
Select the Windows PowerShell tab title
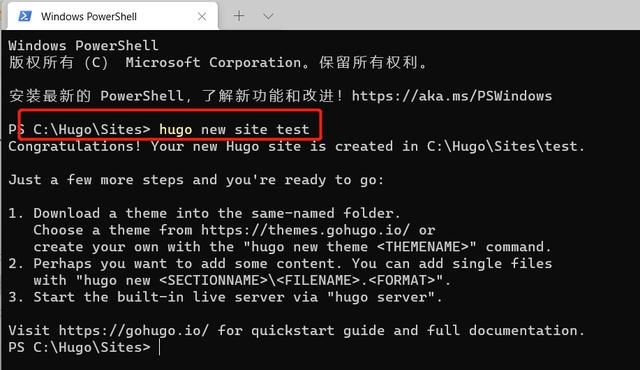[x=89, y=16]
